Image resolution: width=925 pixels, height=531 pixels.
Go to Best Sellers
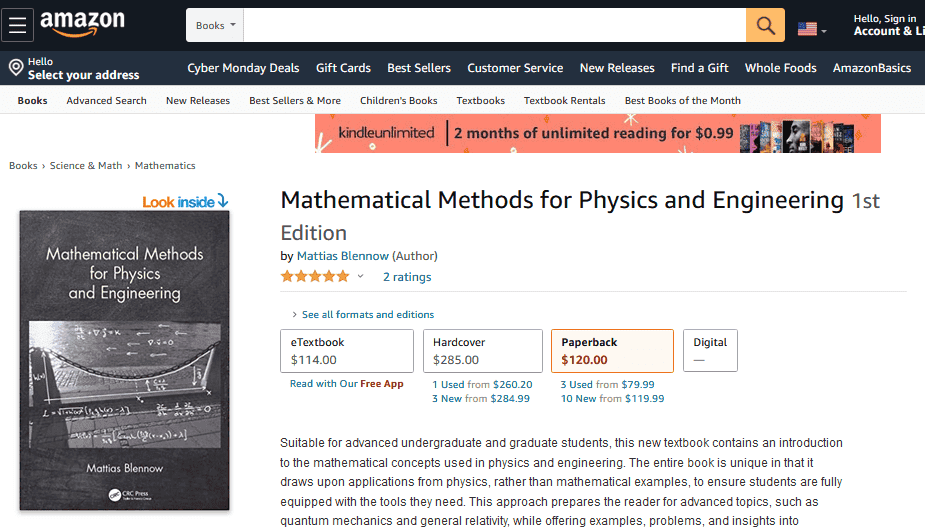pos(419,68)
